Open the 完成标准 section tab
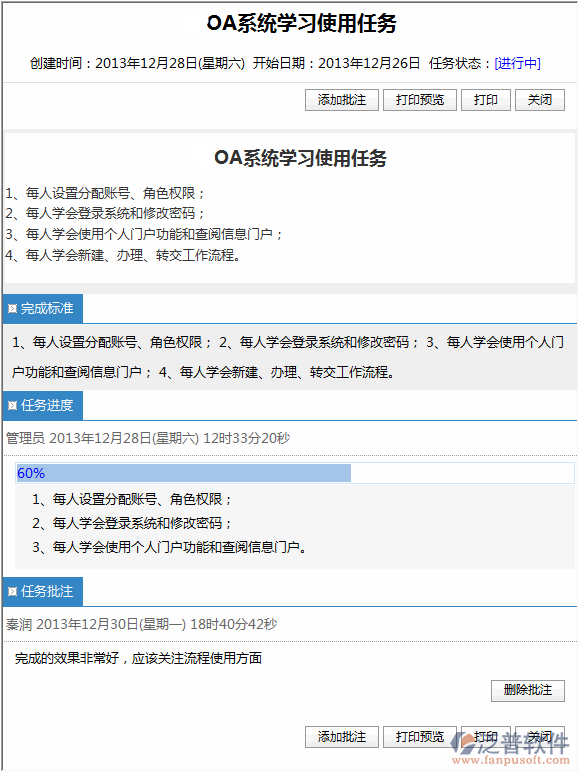The image size is (580, 776). (x=43, y=309)
